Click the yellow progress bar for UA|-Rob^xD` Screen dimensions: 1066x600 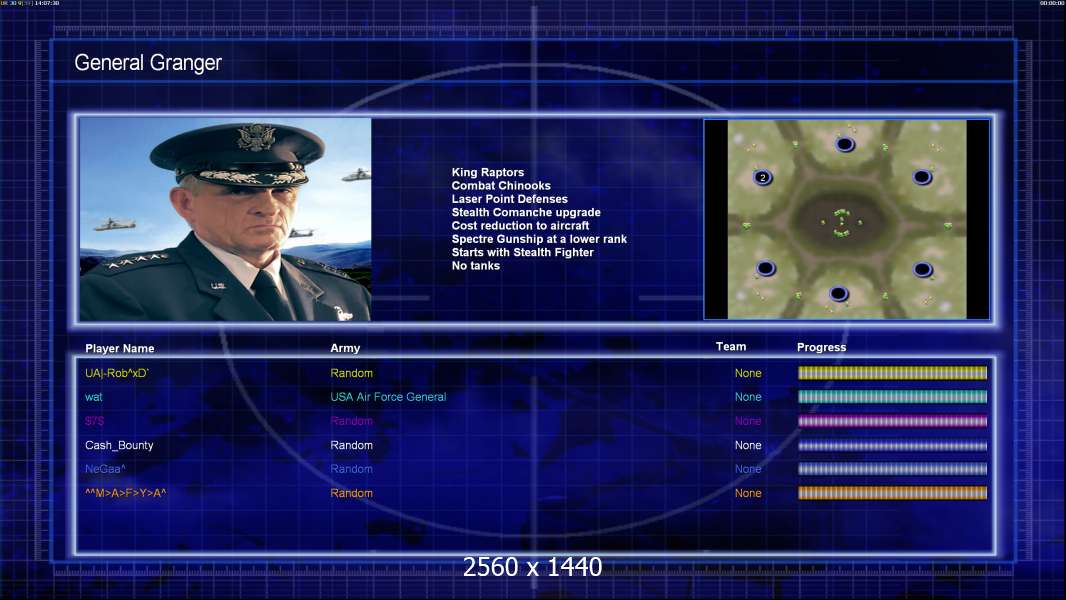click(x=892, y=373)
